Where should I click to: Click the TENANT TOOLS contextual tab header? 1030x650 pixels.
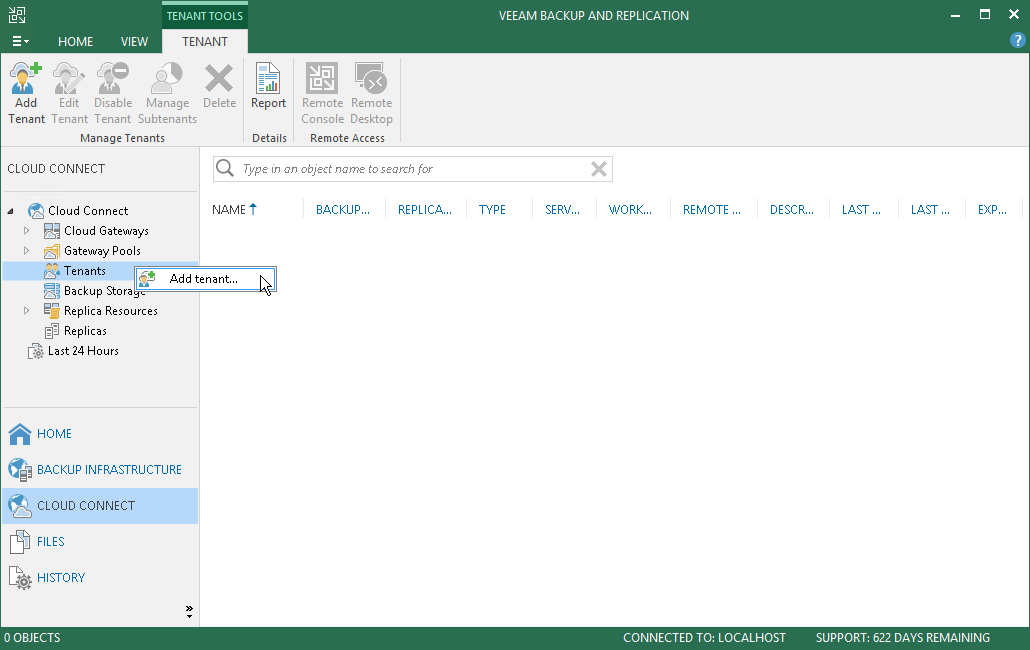click(205, 16)
